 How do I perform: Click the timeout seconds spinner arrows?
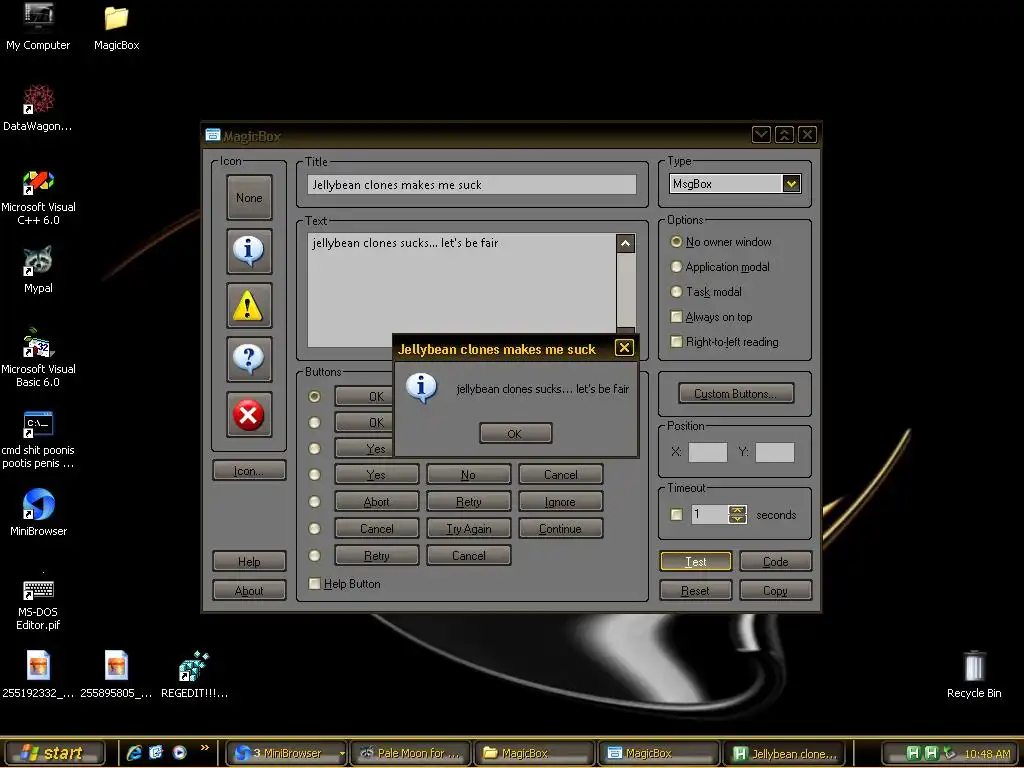pos(737,515)
